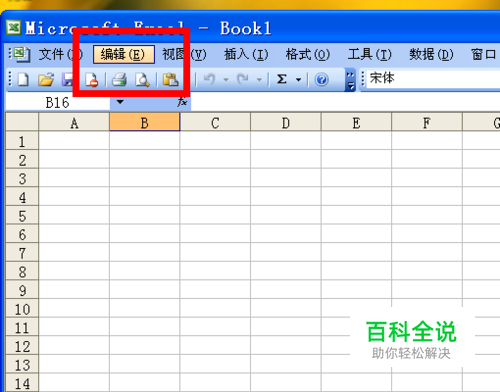Click the empty formula bar field
This screenshot has width=500, height=392.
[x=345, y=102]
